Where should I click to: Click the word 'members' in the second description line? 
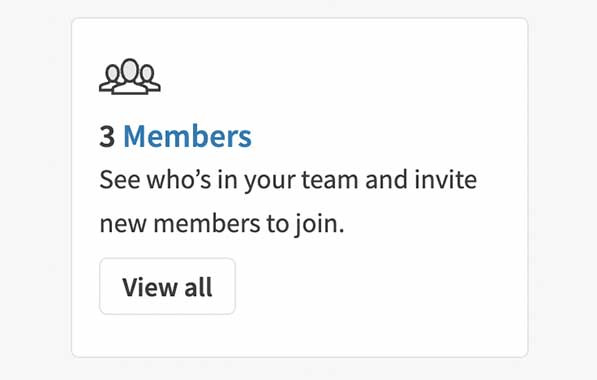coord(207,224)
